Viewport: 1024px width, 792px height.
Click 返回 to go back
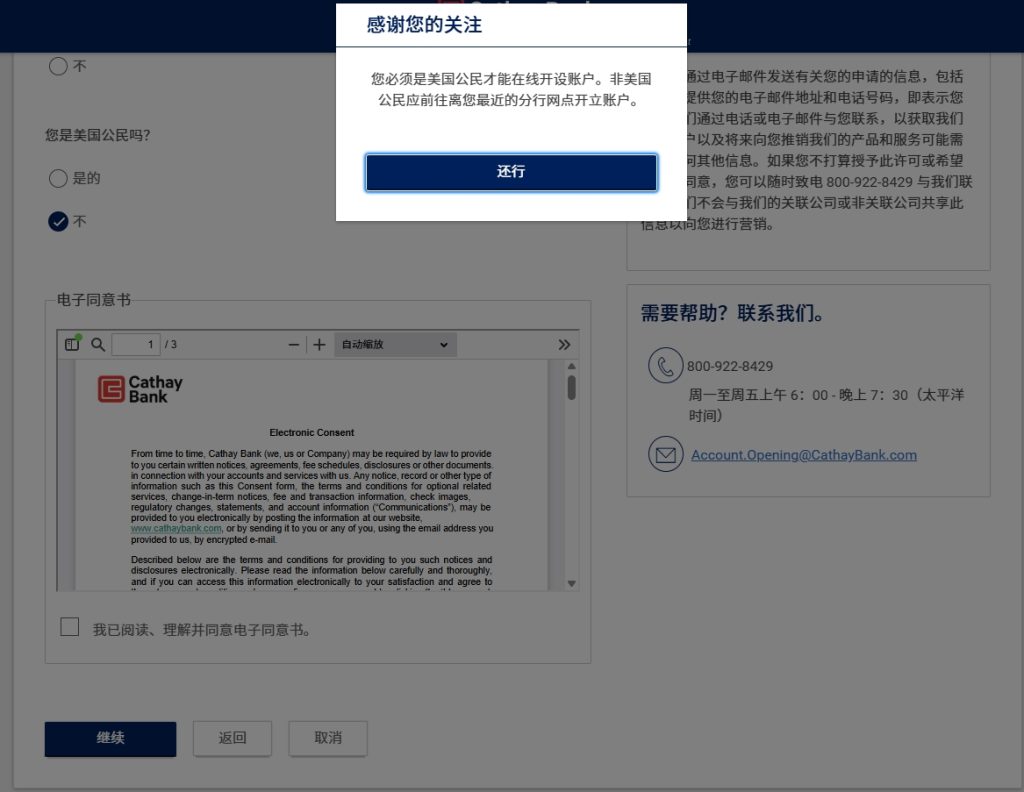tap(232, 738)
